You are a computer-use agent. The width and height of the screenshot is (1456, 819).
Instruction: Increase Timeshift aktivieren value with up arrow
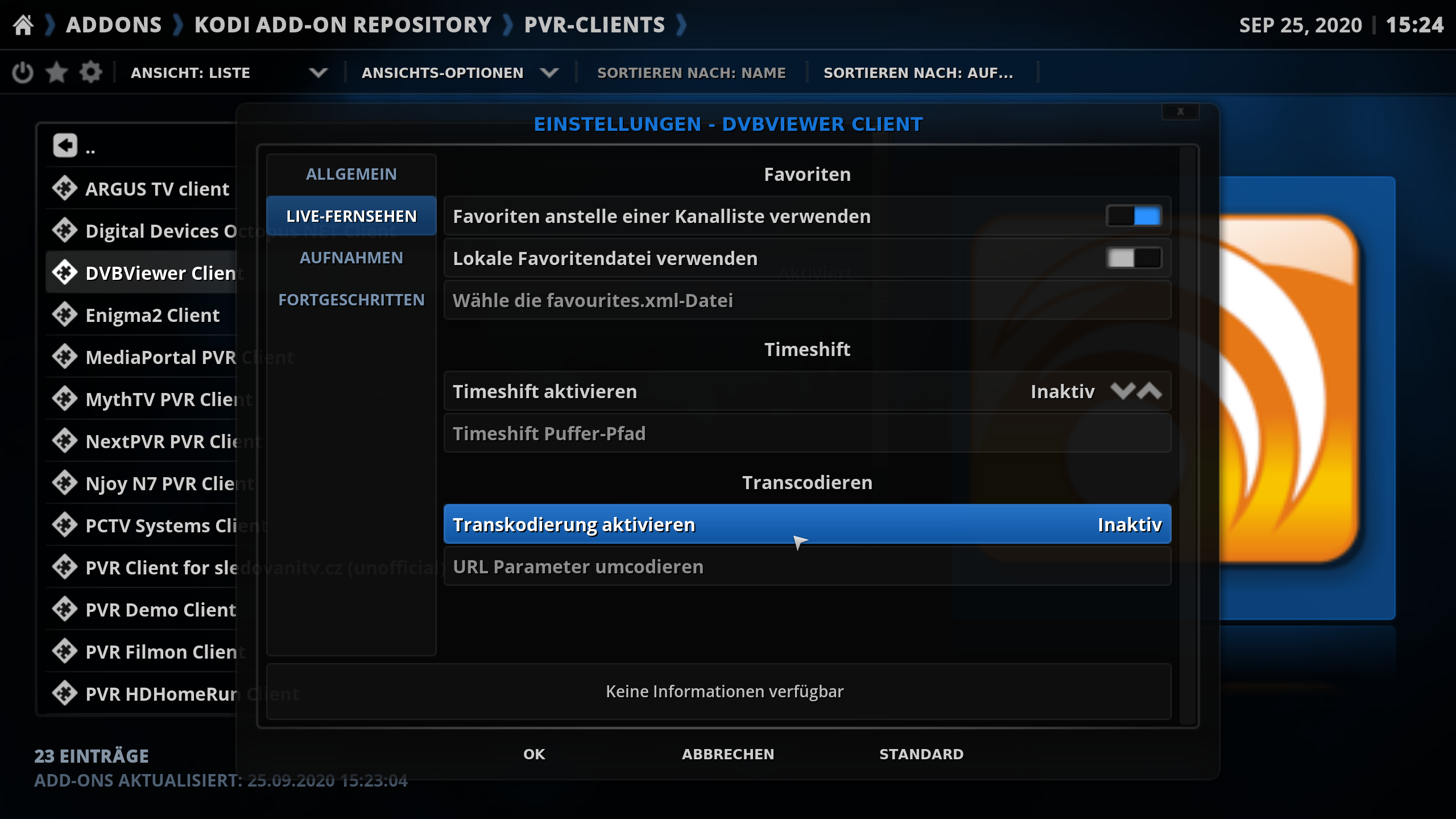tap(1149, 391)
